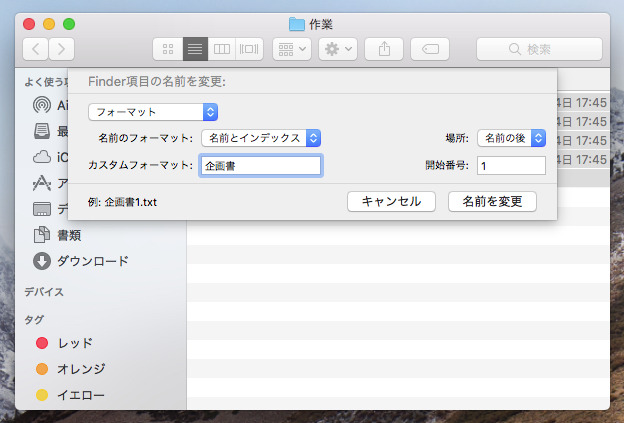
Task: Click the 開始番号 number field
Action: [511, 166]
